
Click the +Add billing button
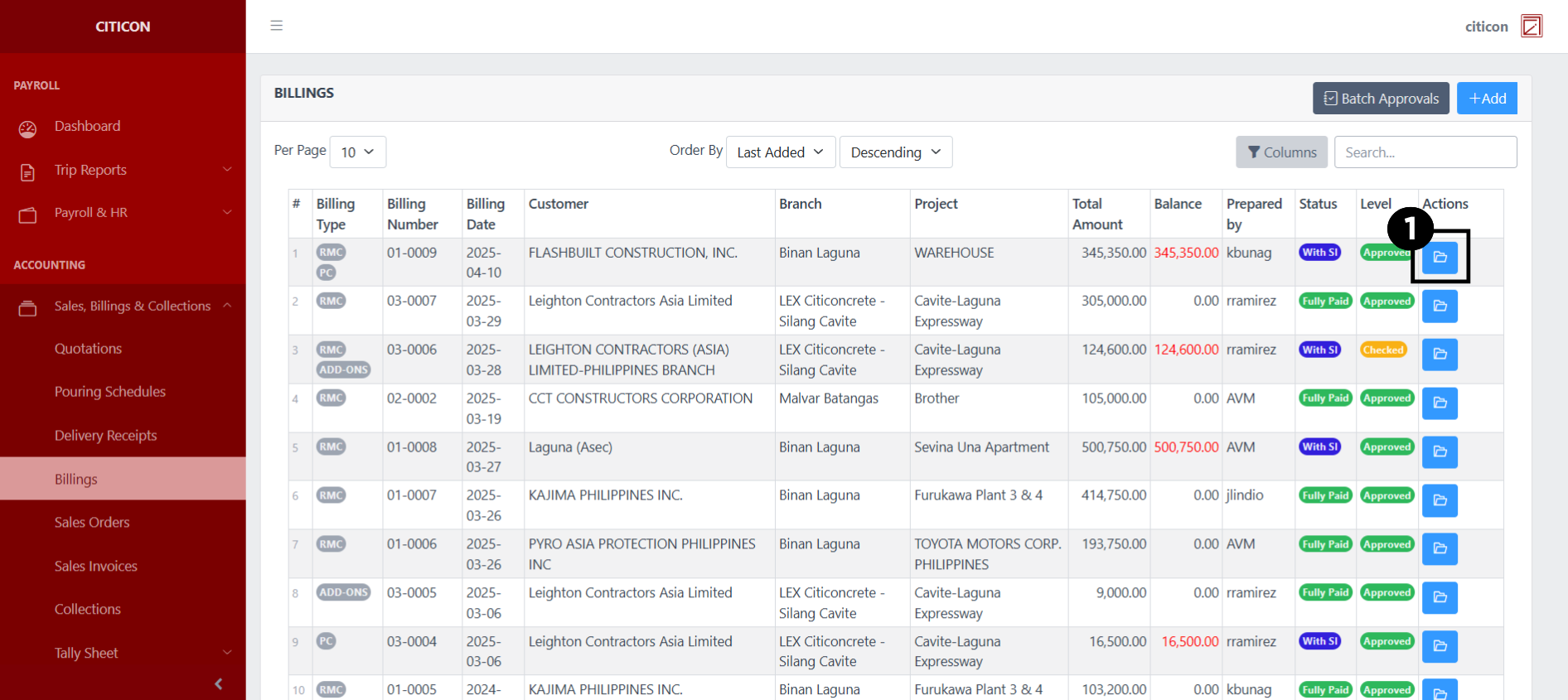click(1487, 99)
